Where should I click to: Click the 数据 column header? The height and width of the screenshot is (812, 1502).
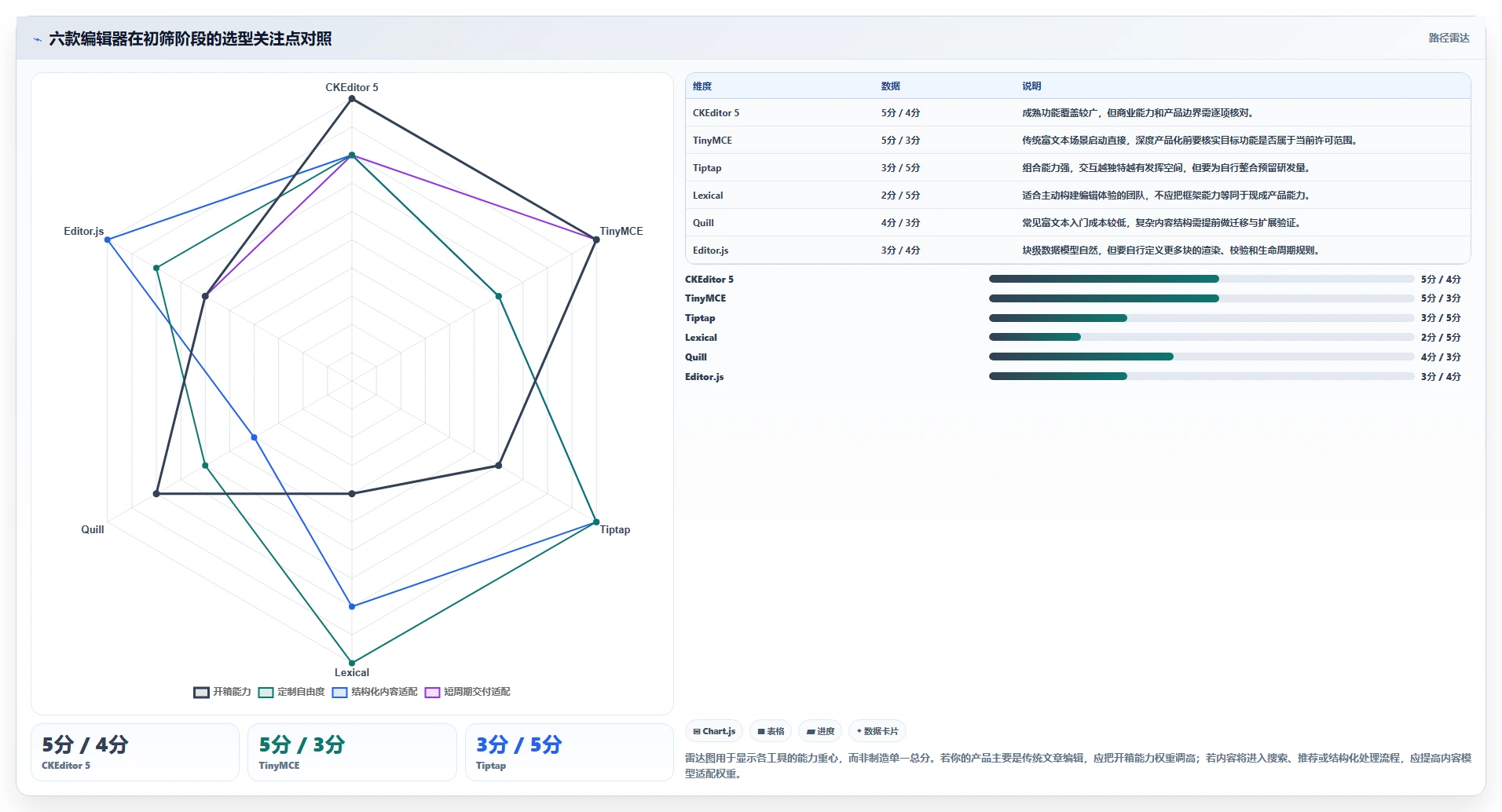[x=891, y=86]
